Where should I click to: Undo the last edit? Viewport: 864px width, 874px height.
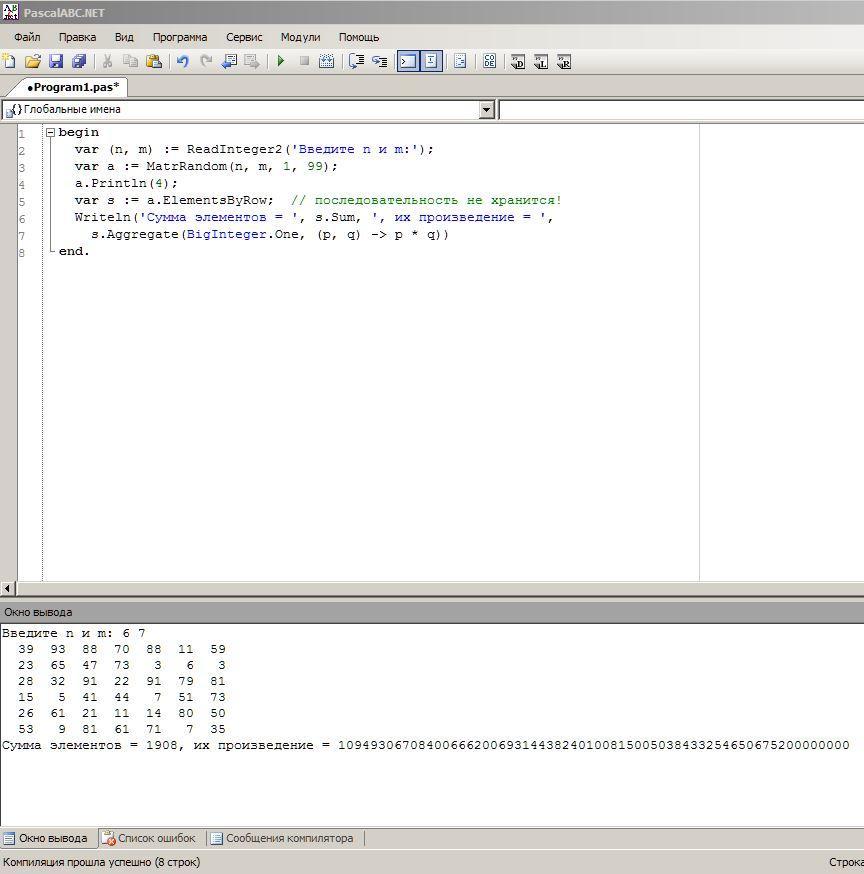pyautogui.click(x=182, y=61)
